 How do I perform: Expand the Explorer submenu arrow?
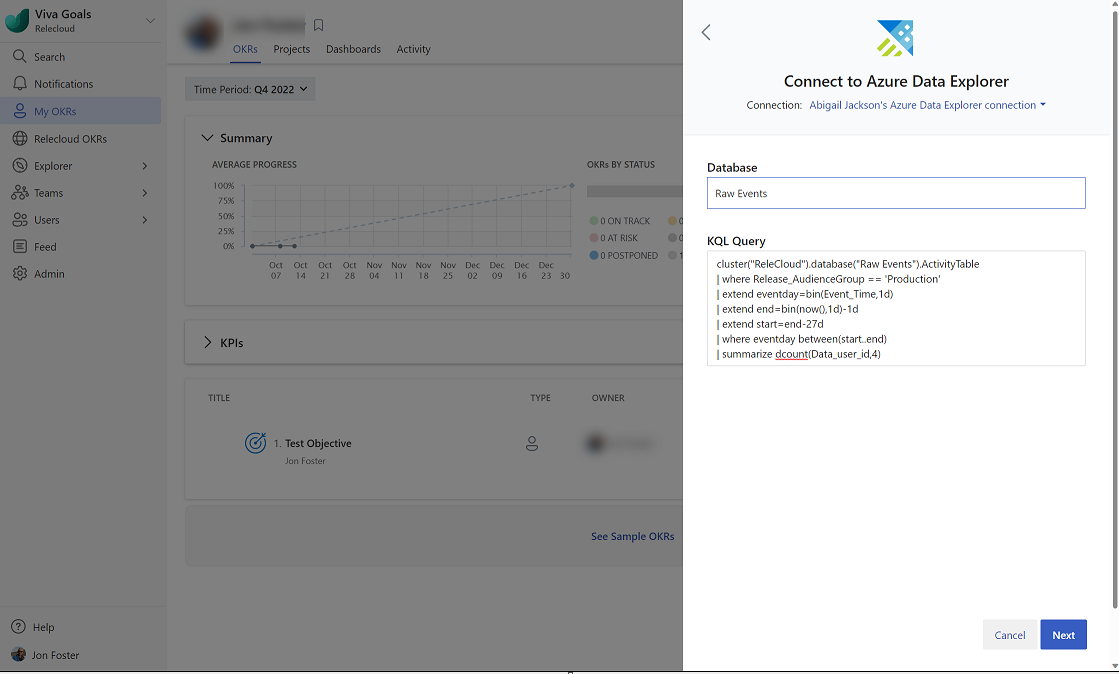pyautogui.click(x=145, y=166)
